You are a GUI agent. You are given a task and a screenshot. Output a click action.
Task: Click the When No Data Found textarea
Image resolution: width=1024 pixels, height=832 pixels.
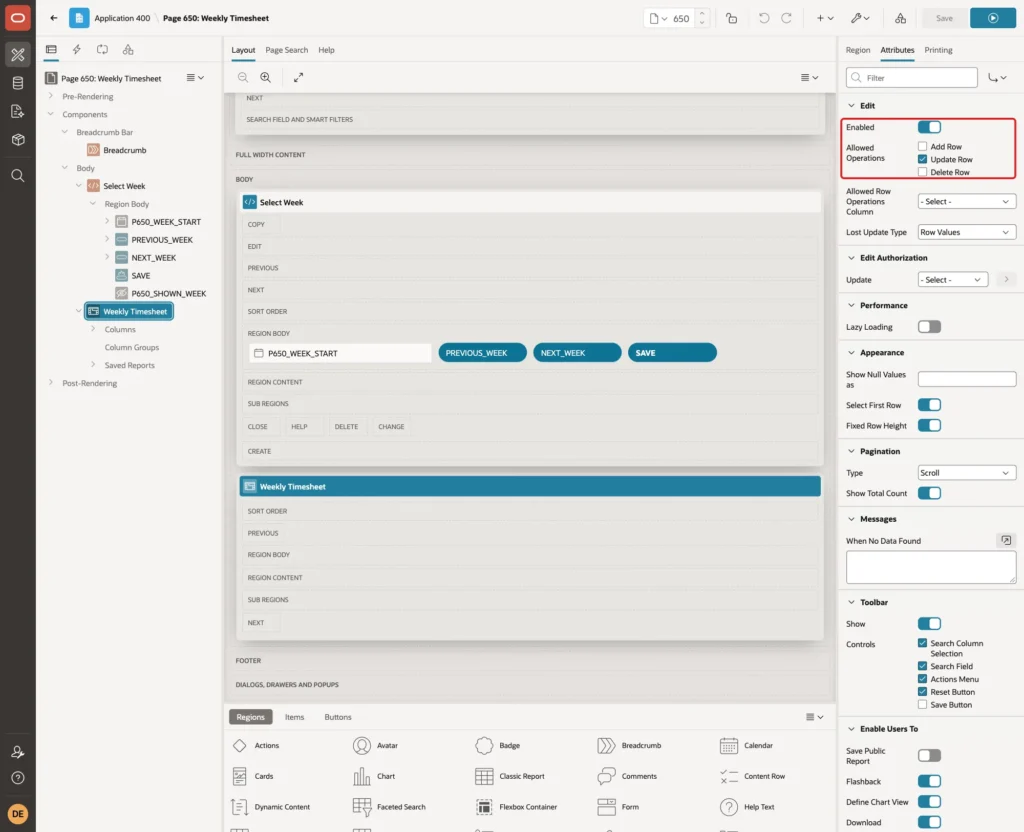point(931,567)
